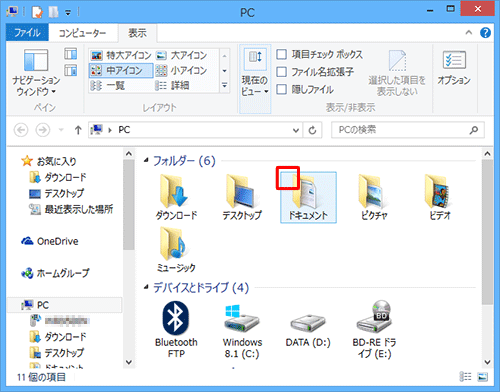Go up one folder level arrow
The height and width of the screenshot is (392, 500).
tap(78, 130)
